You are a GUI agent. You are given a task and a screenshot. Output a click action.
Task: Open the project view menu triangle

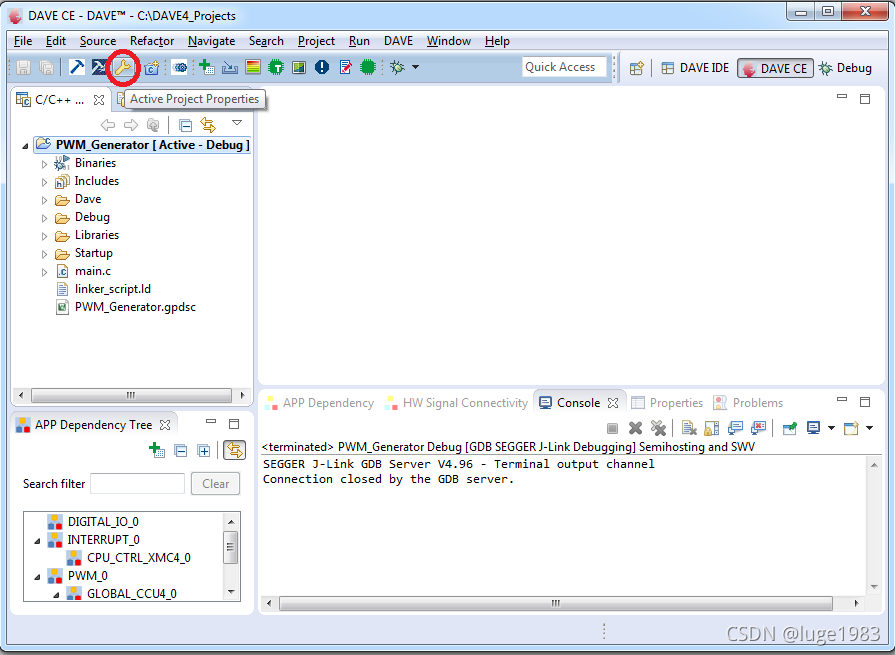(237, 123)
